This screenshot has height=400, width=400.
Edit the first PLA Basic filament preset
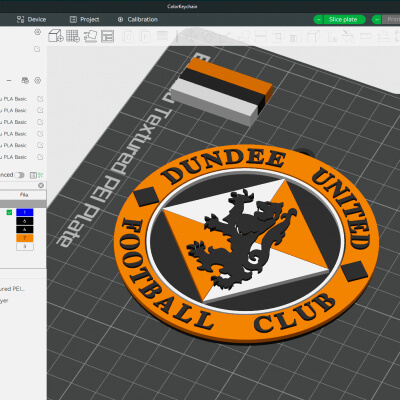tap(40, 99)
